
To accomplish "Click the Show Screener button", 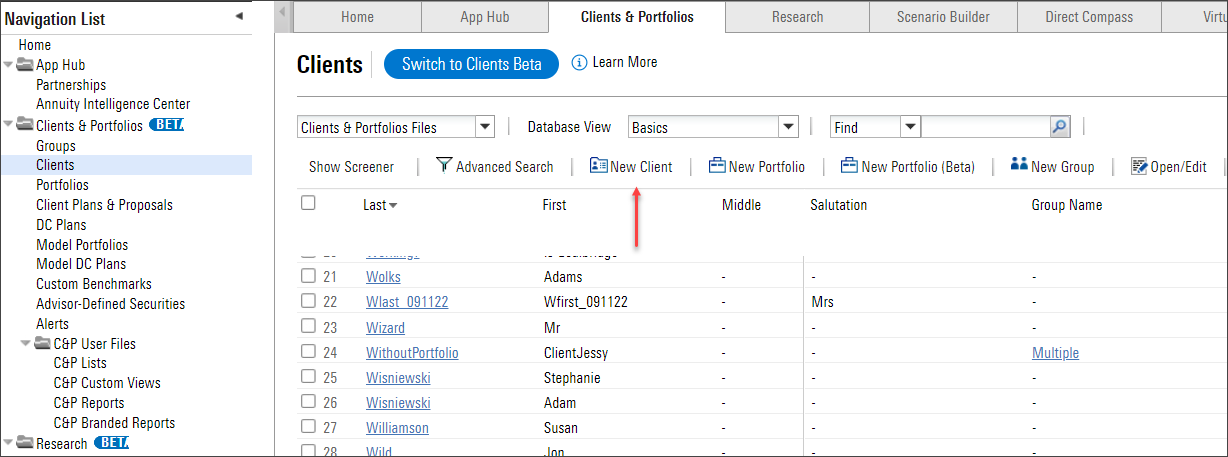I will [351, 167].
